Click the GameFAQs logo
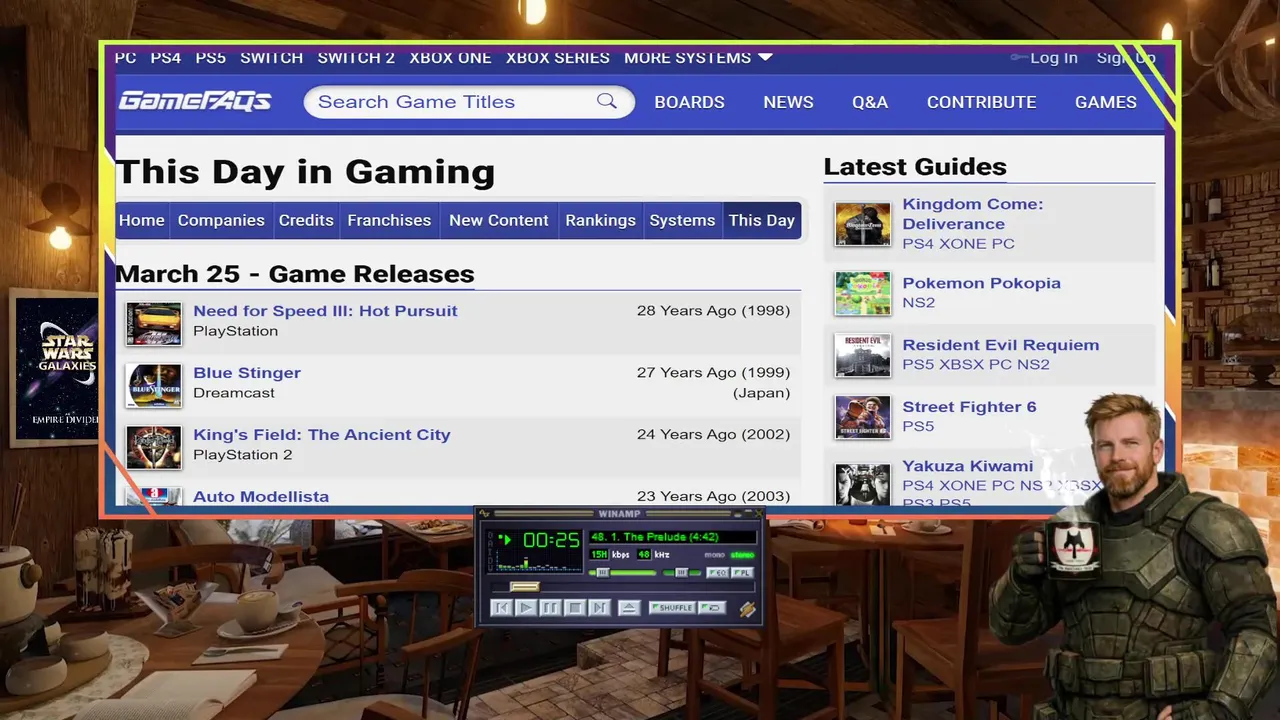This screenshot has height=720, width=1280. click(x=195, y=101)
